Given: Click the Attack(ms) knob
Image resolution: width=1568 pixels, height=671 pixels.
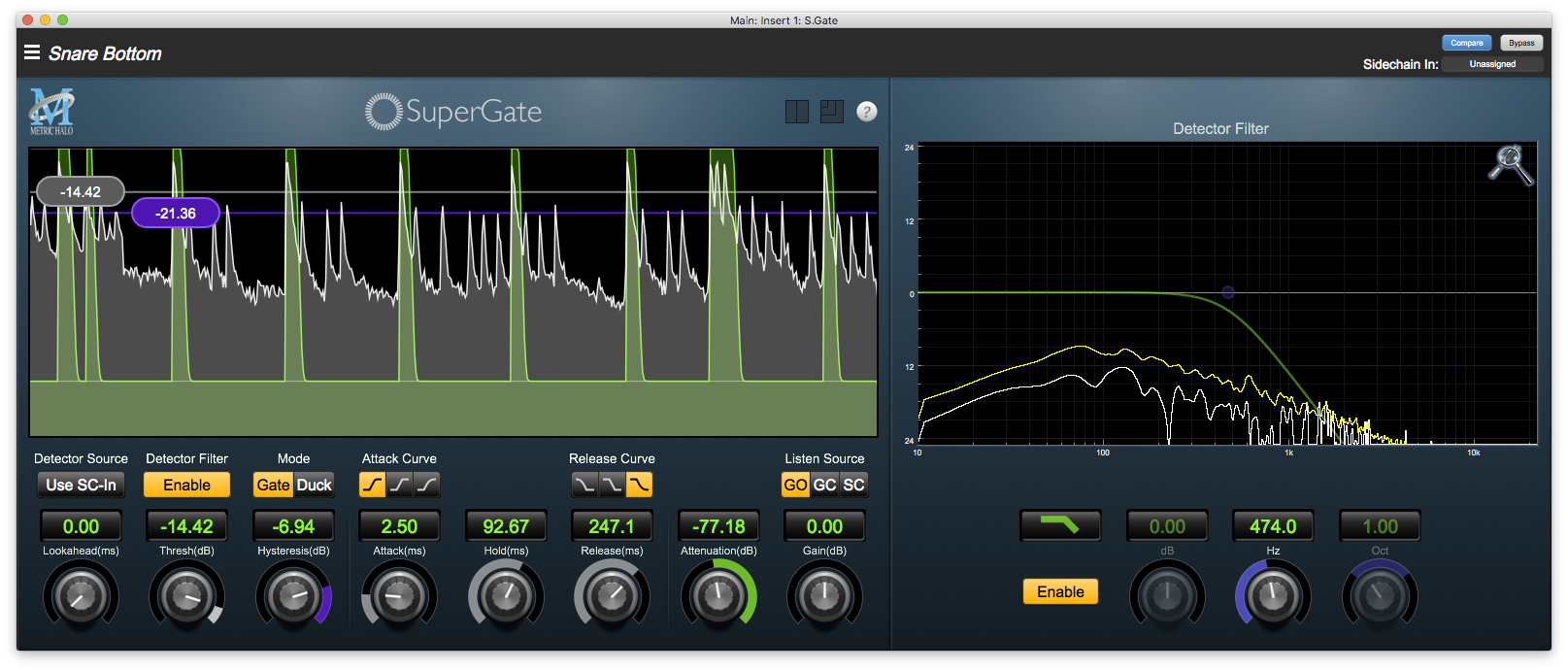Looking at the screenshot, I should tap(399, 596).
